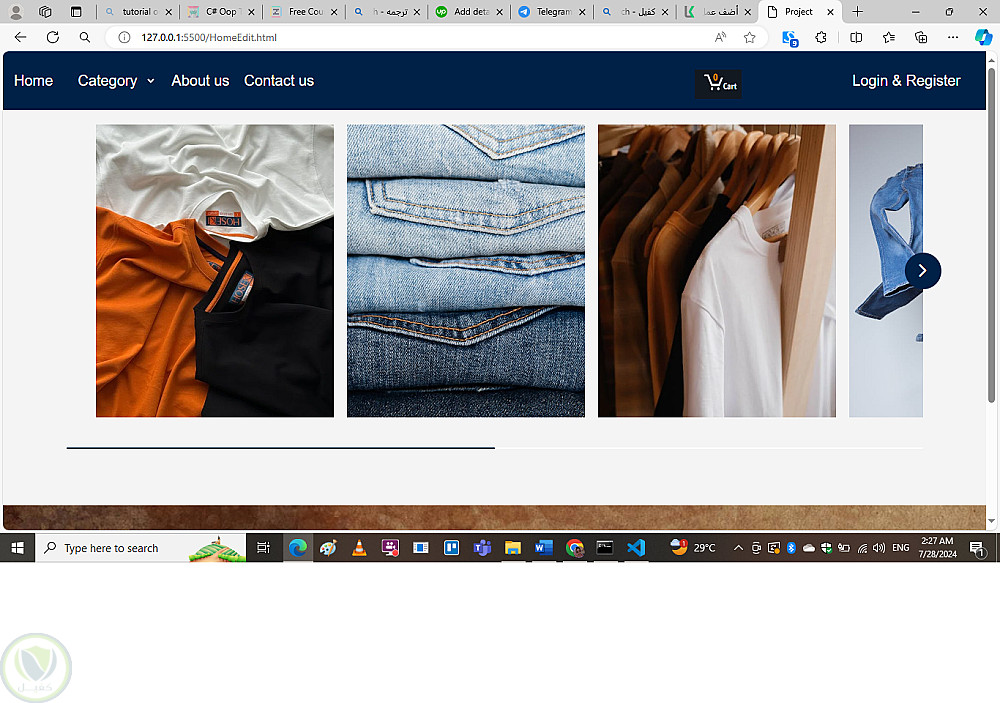Advance carousel with next arrow button

(922, 270)
